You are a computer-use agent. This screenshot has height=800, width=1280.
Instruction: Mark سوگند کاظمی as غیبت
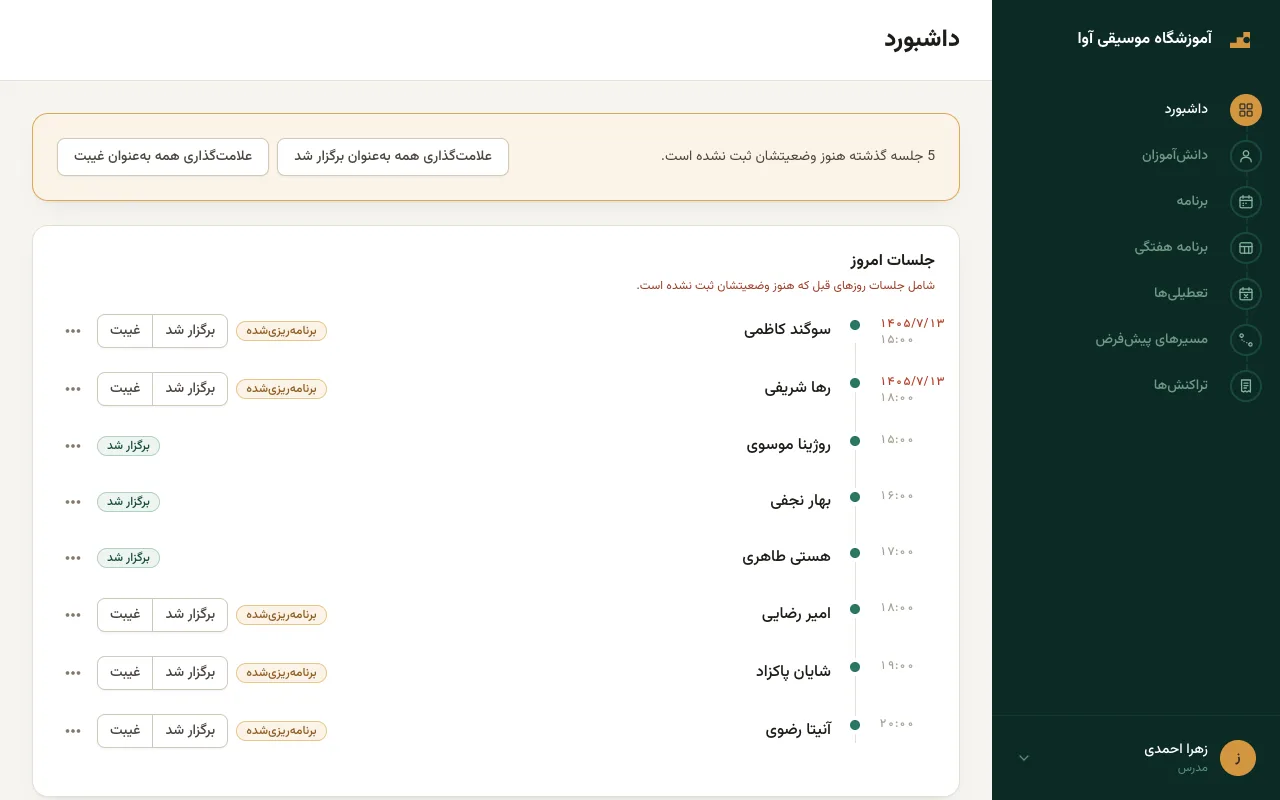tap(125, 331)
